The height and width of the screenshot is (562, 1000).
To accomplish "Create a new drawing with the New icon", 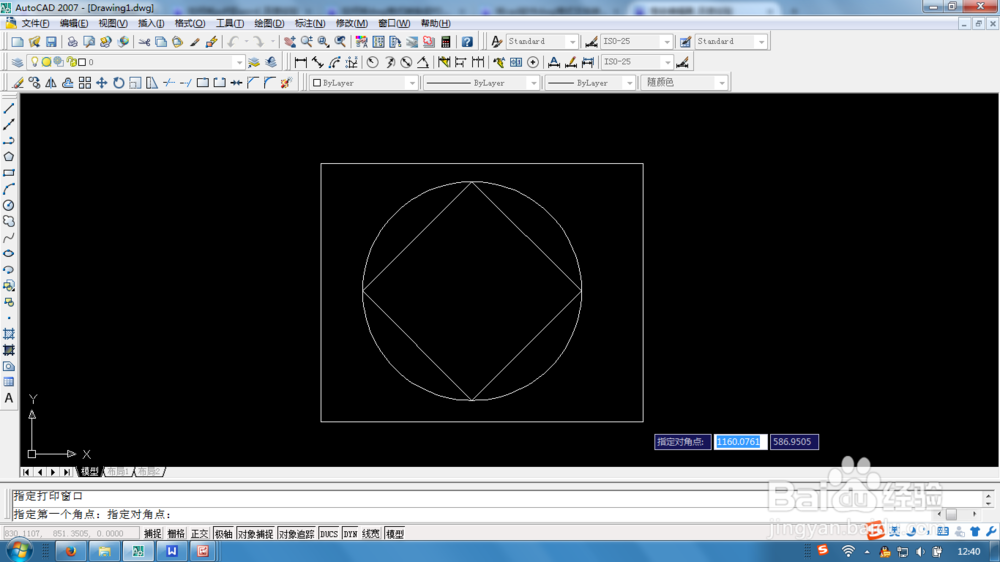I will pyautogui.click(x=17, y=41).
